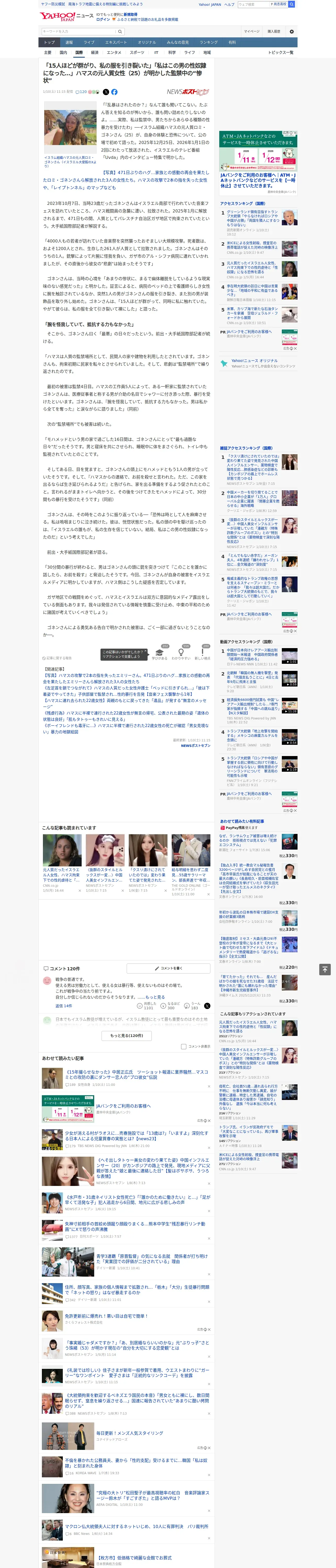Image resolution: width=336 pixels, height=1568 pixels.
Task: Open the 有料 tab
Action: click(232, 43)
